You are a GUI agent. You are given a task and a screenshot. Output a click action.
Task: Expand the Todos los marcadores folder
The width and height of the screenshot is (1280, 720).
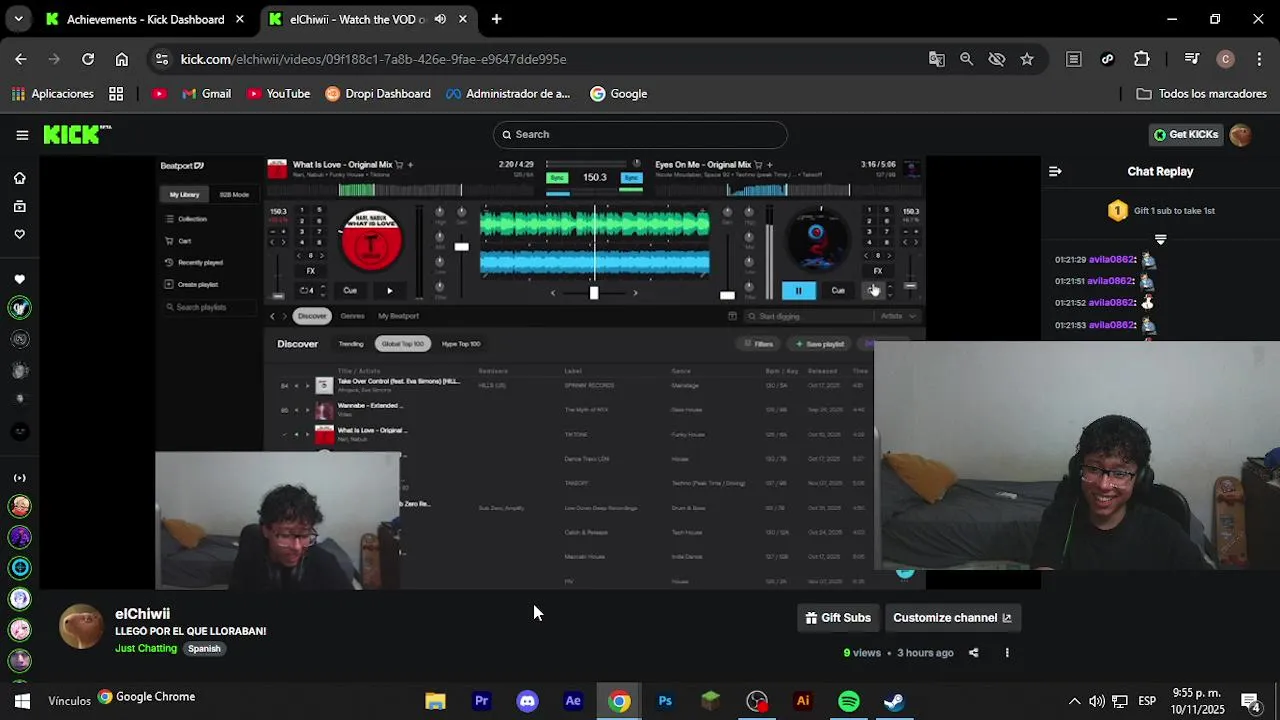tap(1202, 94)
